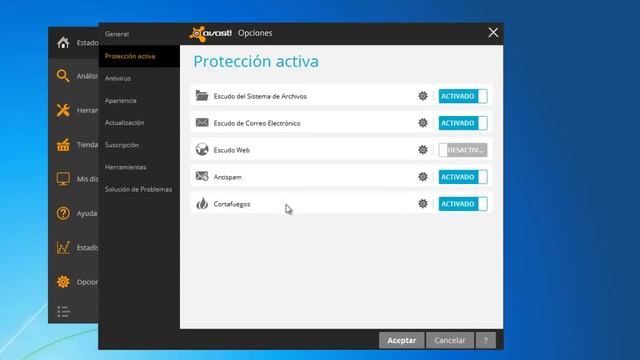The width and height of the screenshot is (640, 360).
Task: Open settings gear for Escudo de Correo Electrónico
Action: [x=422, y=123]
